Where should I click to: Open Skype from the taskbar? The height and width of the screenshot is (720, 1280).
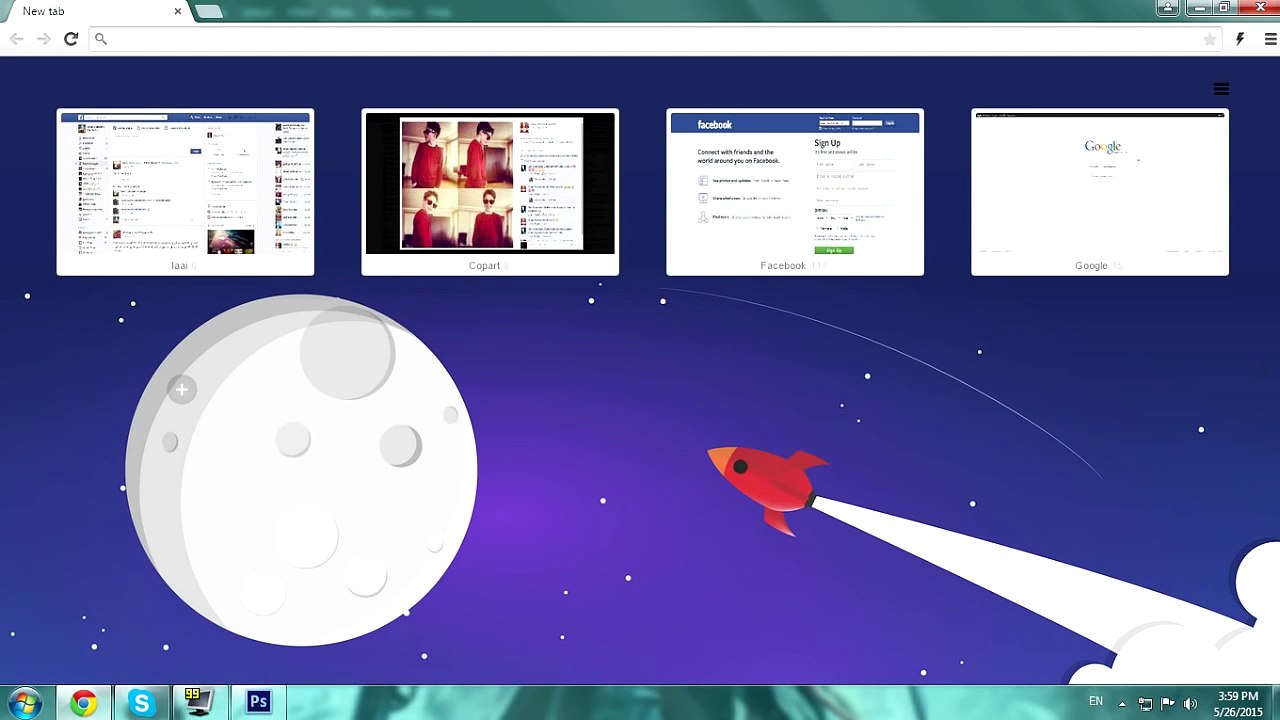[x=141, y=703]
